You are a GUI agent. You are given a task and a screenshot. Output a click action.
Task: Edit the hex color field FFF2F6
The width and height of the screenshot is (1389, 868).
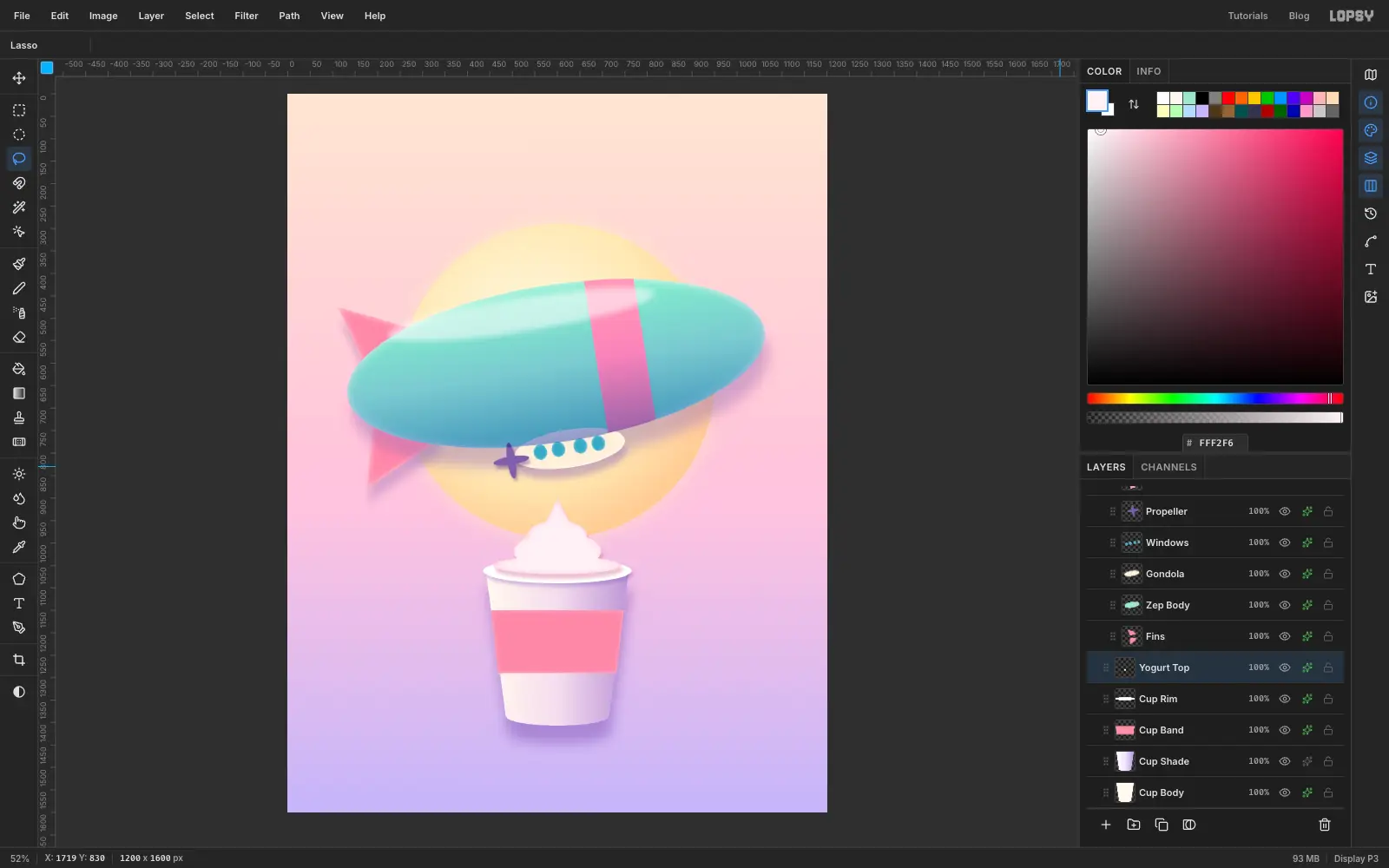coord(1215,443)
